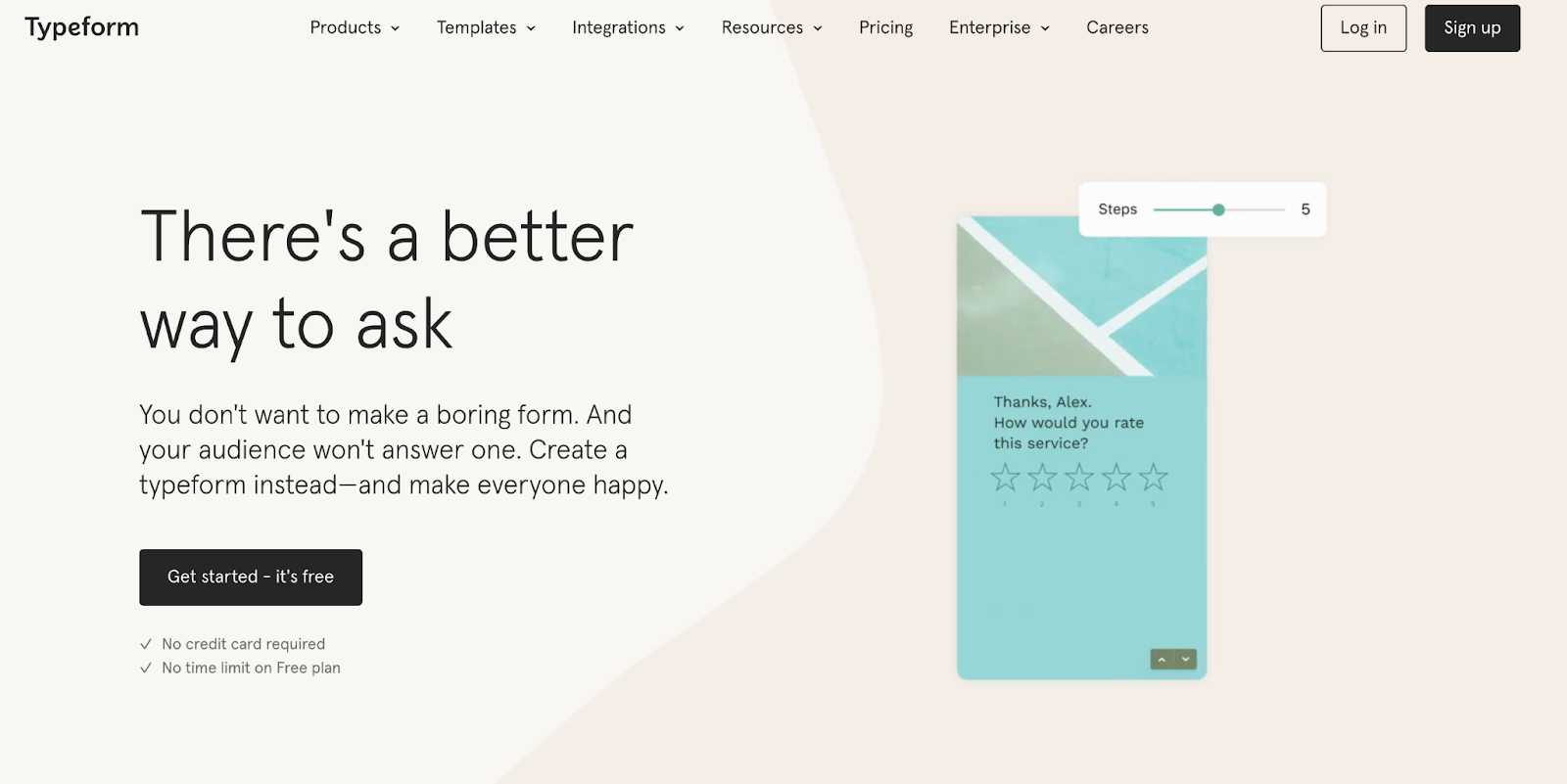Click the Typeform logo
The image size is (1567, 784).
point(82,27)
